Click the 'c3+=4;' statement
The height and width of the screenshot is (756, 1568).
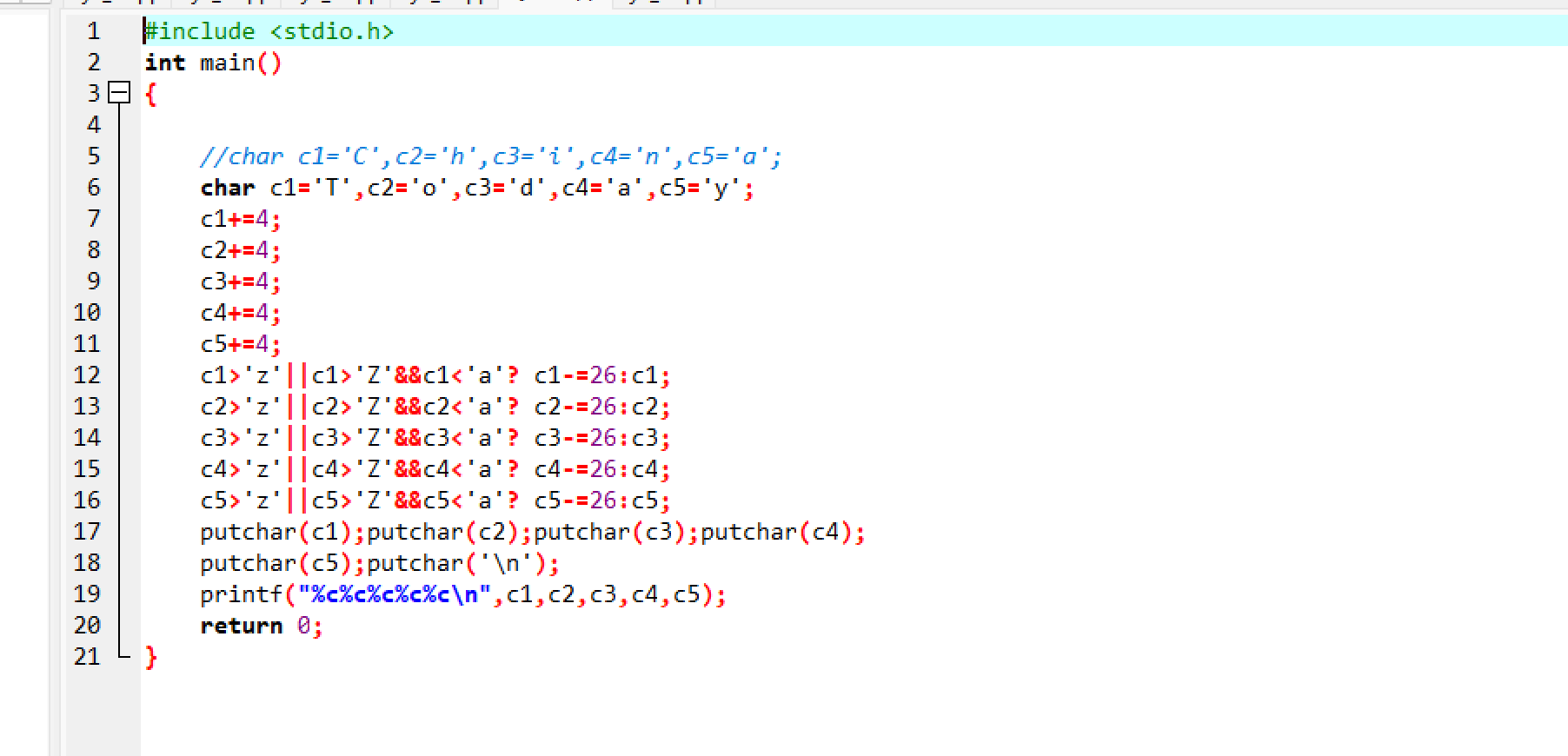(x=241, y=282)
